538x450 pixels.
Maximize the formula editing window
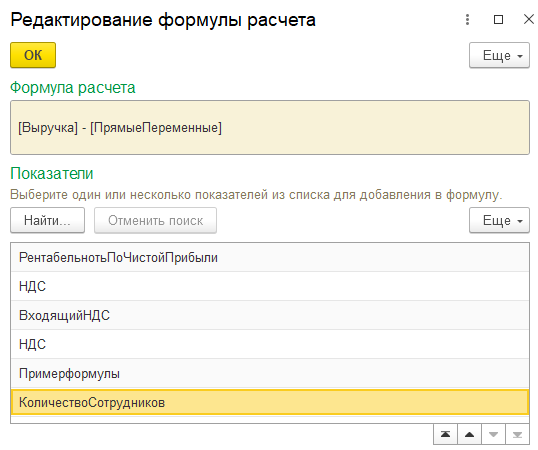point(498,20)
